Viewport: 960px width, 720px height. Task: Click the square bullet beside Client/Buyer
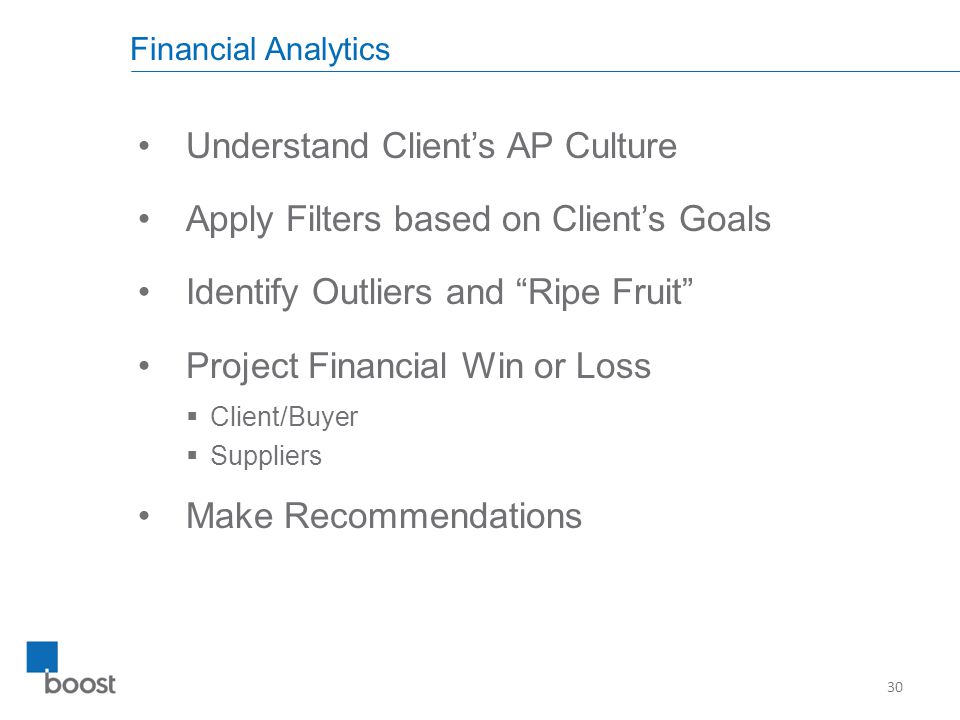click(192, 416)
